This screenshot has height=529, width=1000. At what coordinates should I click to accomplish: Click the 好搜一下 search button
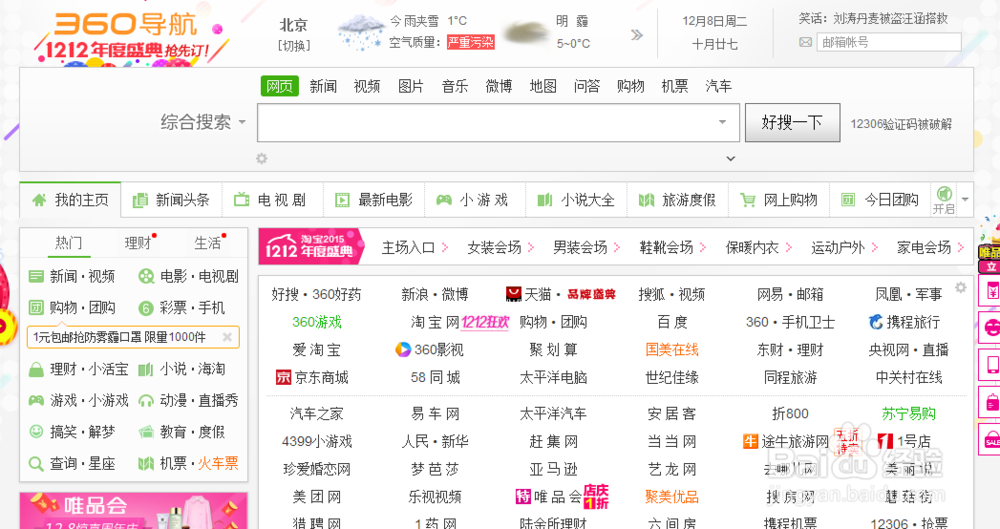pyautogui.click(x=792, y=123)
